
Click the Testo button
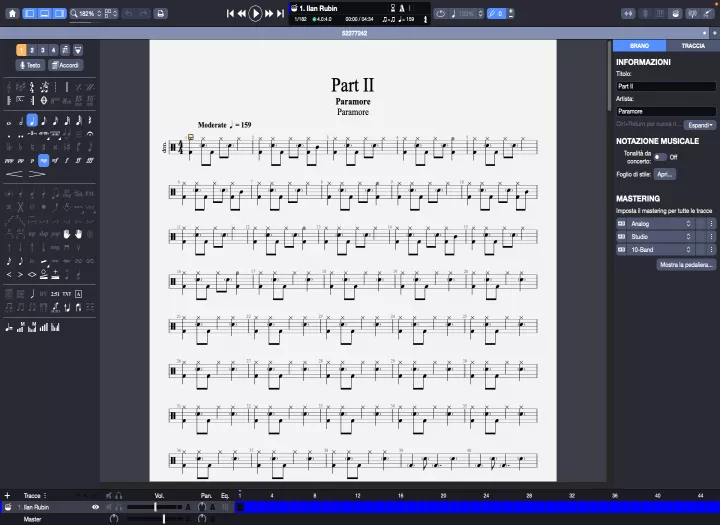click(x=30, y=65)
